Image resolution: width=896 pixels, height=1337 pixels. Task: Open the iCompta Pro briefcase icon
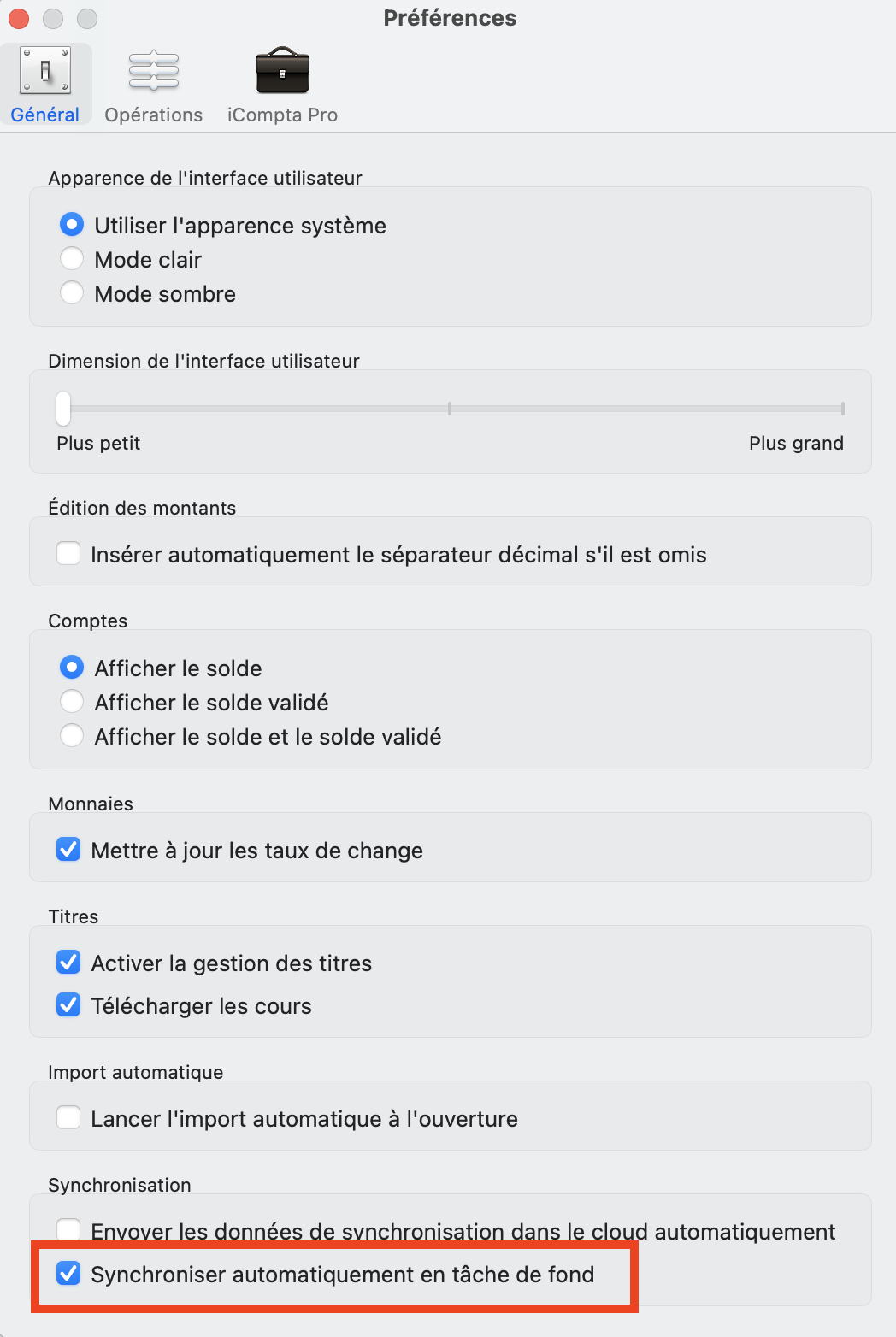pos(282,71)
